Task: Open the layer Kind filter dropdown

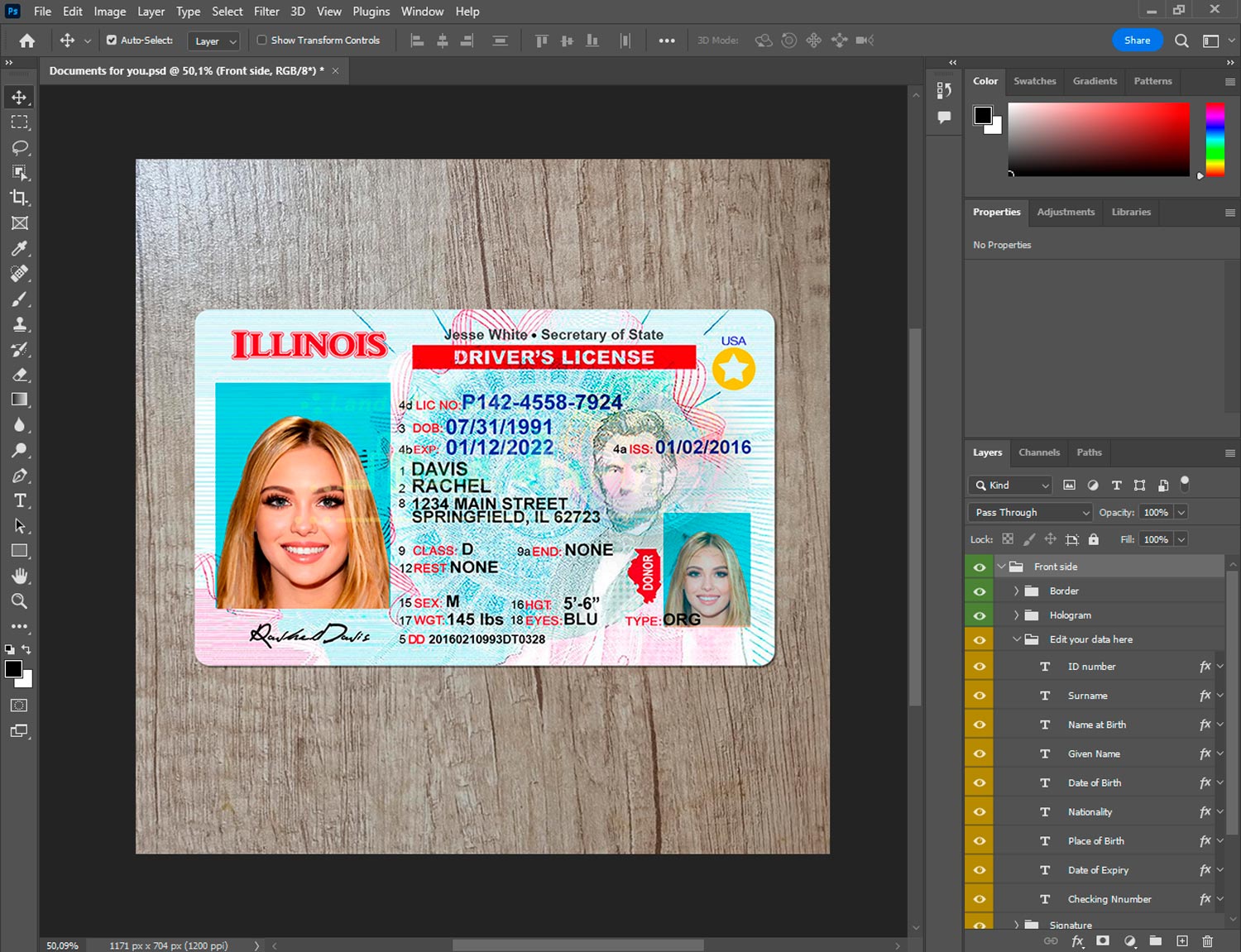Action: [1011, 486]
